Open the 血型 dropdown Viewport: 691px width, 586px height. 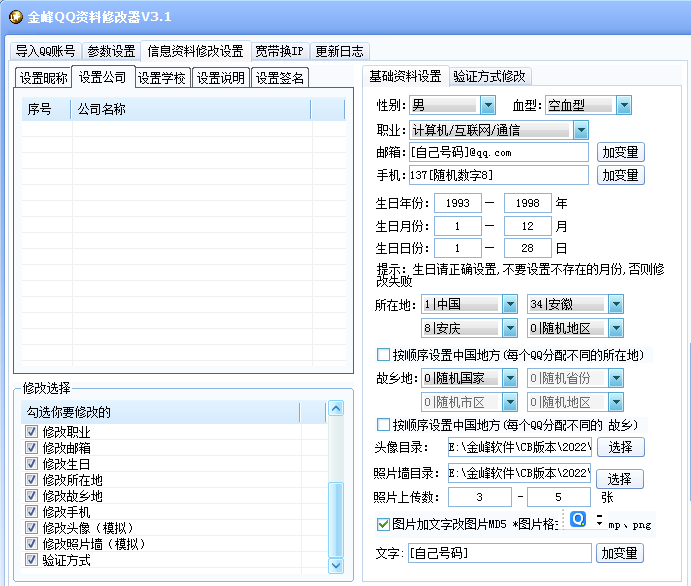[624, 105]
